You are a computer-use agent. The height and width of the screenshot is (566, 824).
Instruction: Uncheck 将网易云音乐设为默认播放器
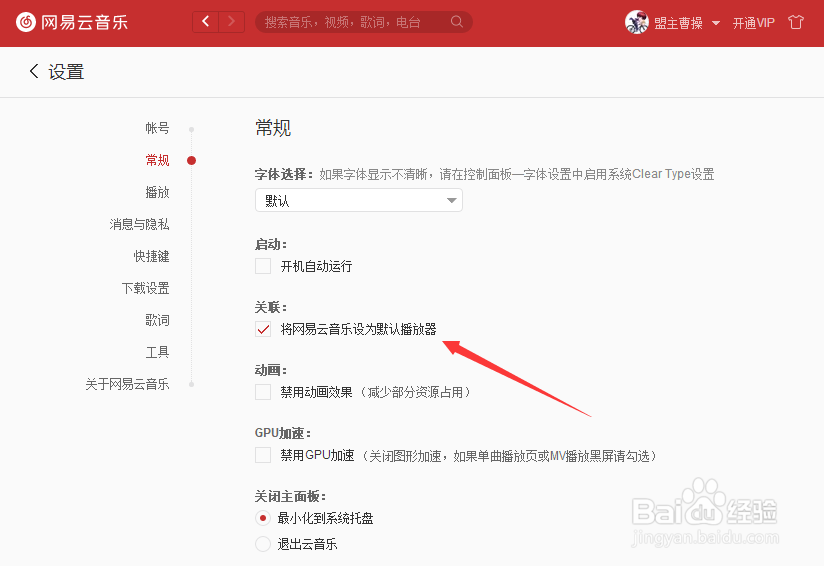coord(263,329)
